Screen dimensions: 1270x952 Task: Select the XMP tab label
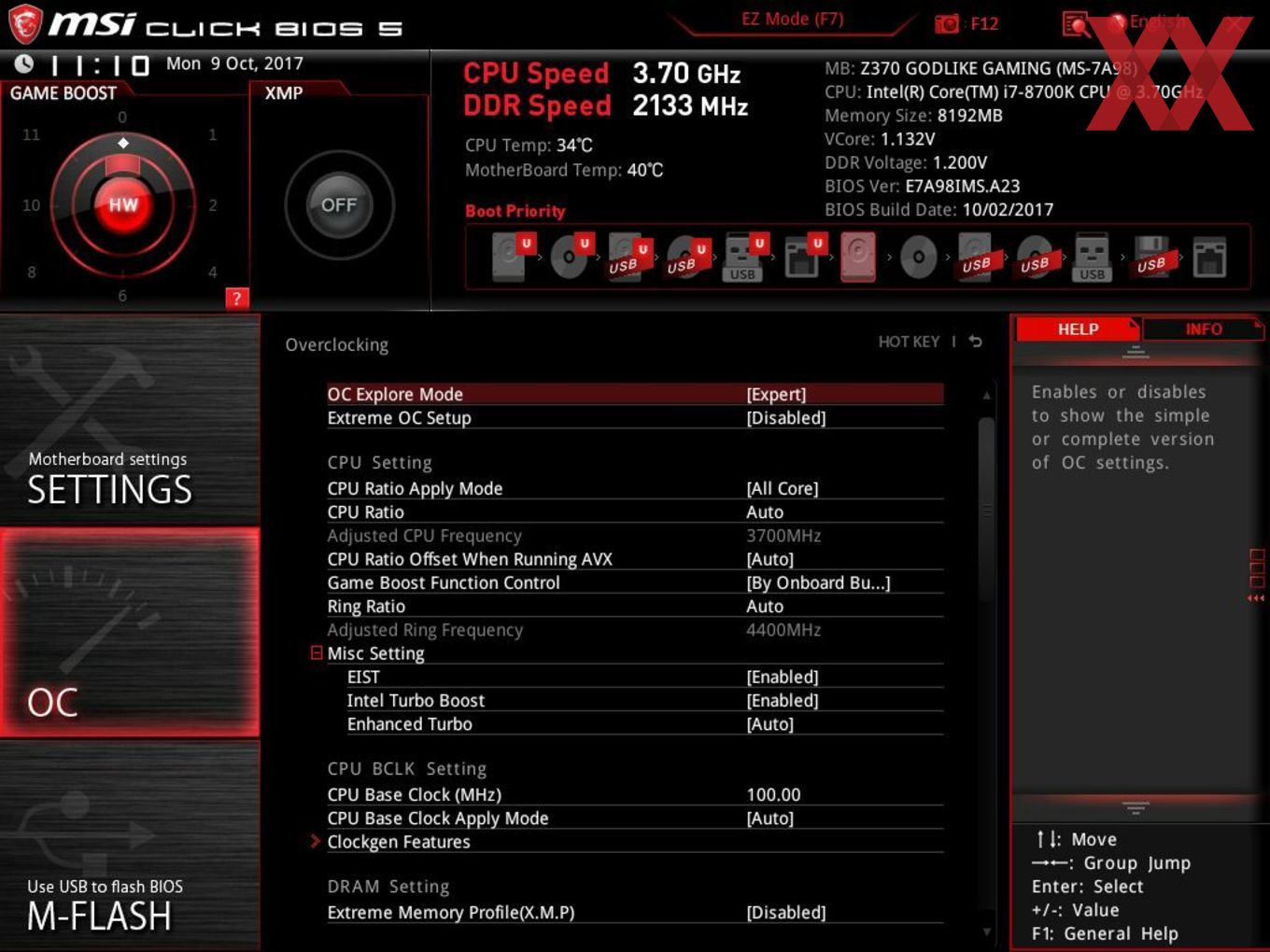click(284, 92)
